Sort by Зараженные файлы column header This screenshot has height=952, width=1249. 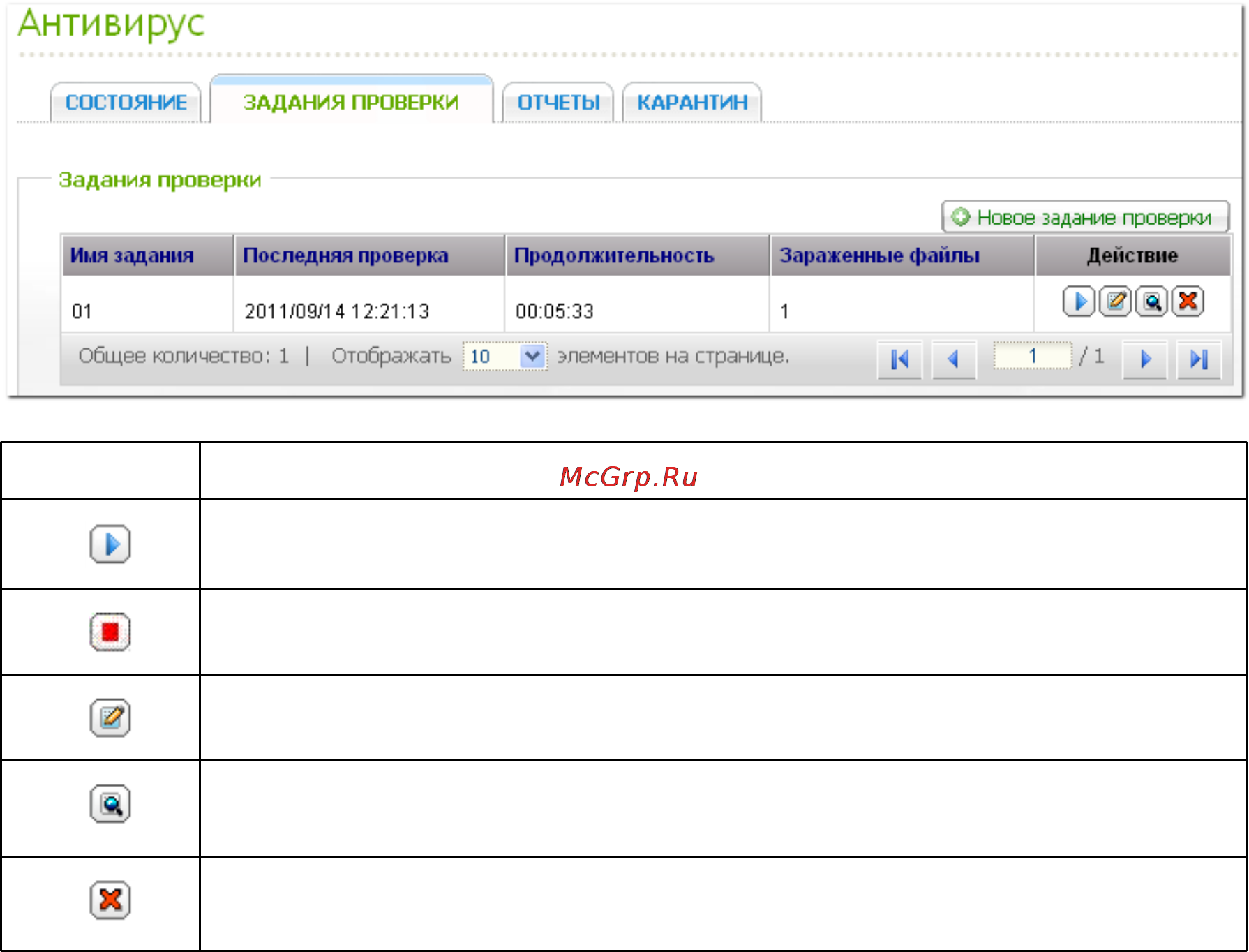pos(902,255)
